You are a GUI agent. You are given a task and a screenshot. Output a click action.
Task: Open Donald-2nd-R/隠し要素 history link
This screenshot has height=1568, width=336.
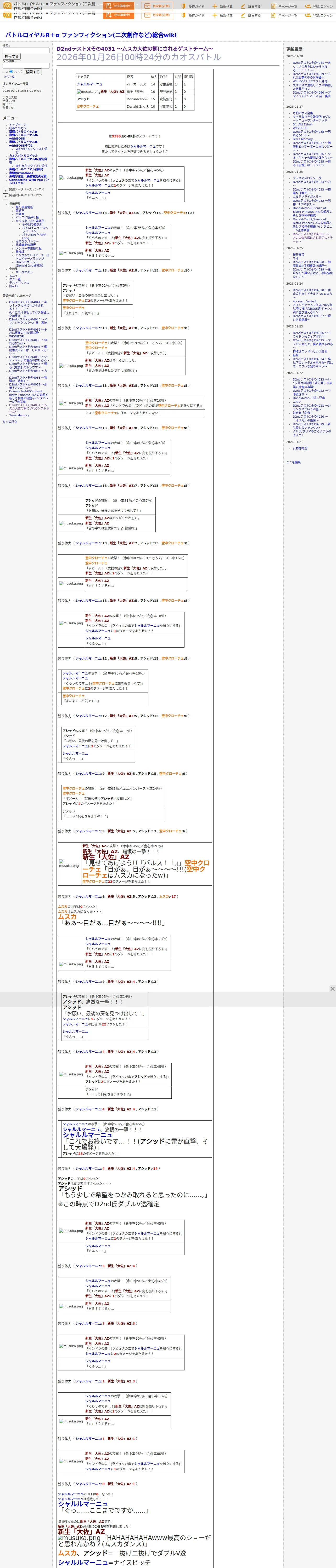(x=309, y=397)
